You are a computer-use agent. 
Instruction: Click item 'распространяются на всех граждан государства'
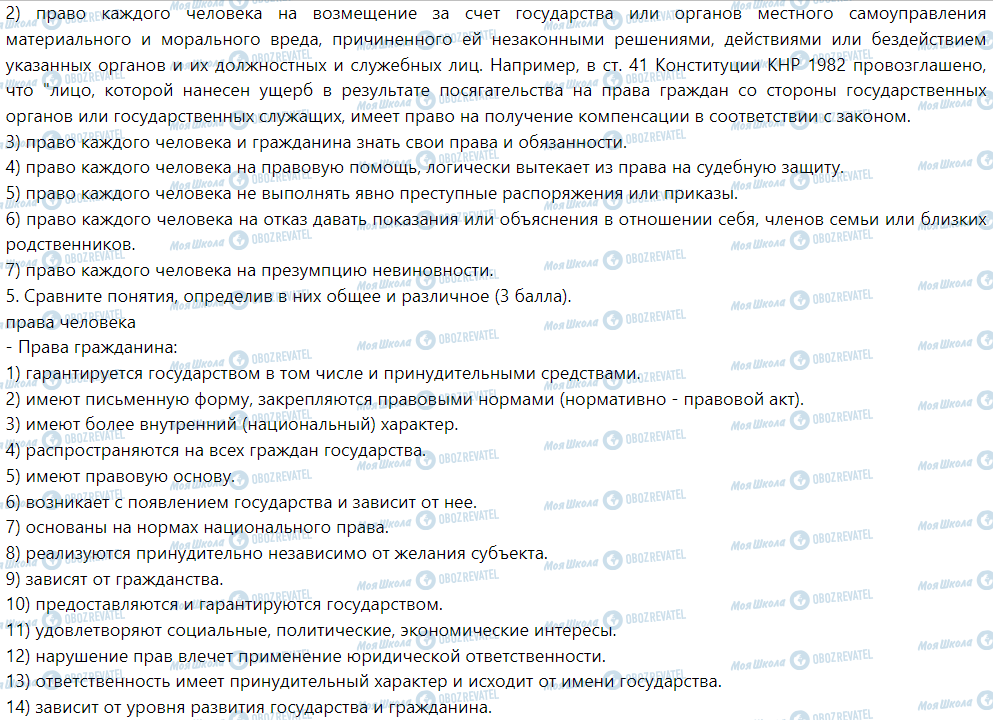(216, 450)
